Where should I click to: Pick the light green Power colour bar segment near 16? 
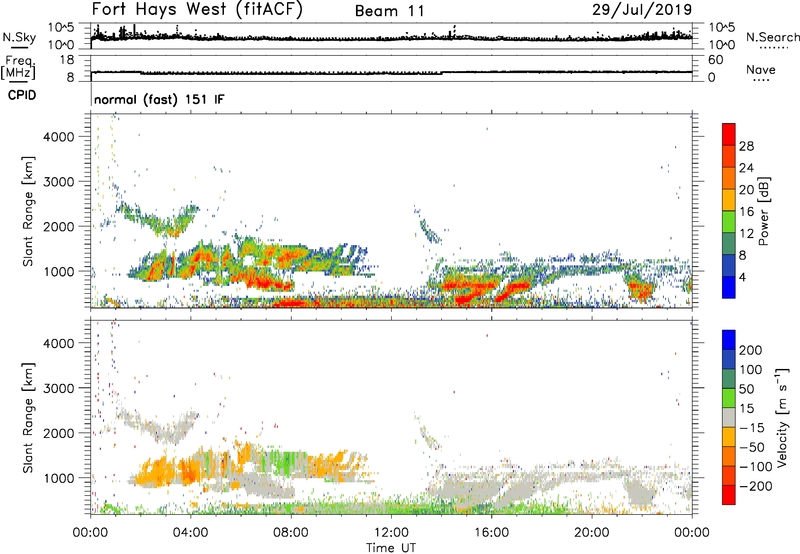pos(729,222)
